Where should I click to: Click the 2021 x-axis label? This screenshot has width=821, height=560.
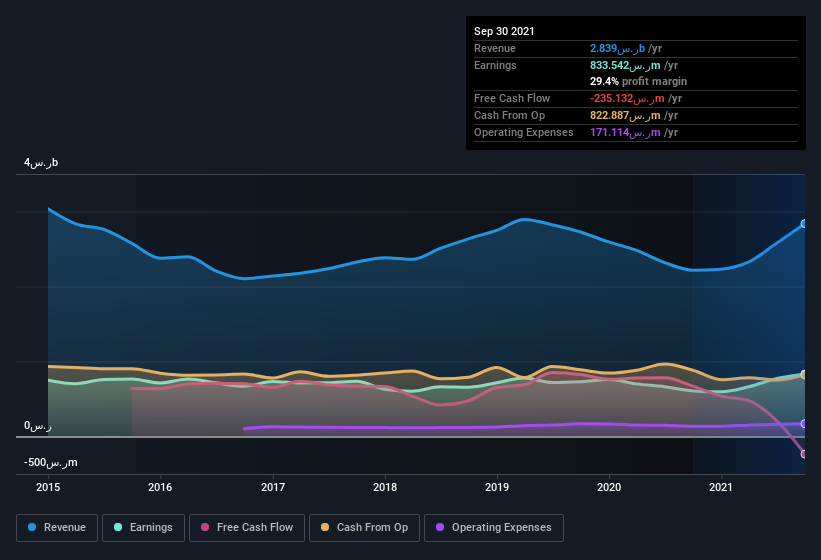click(x=721, y=487)
